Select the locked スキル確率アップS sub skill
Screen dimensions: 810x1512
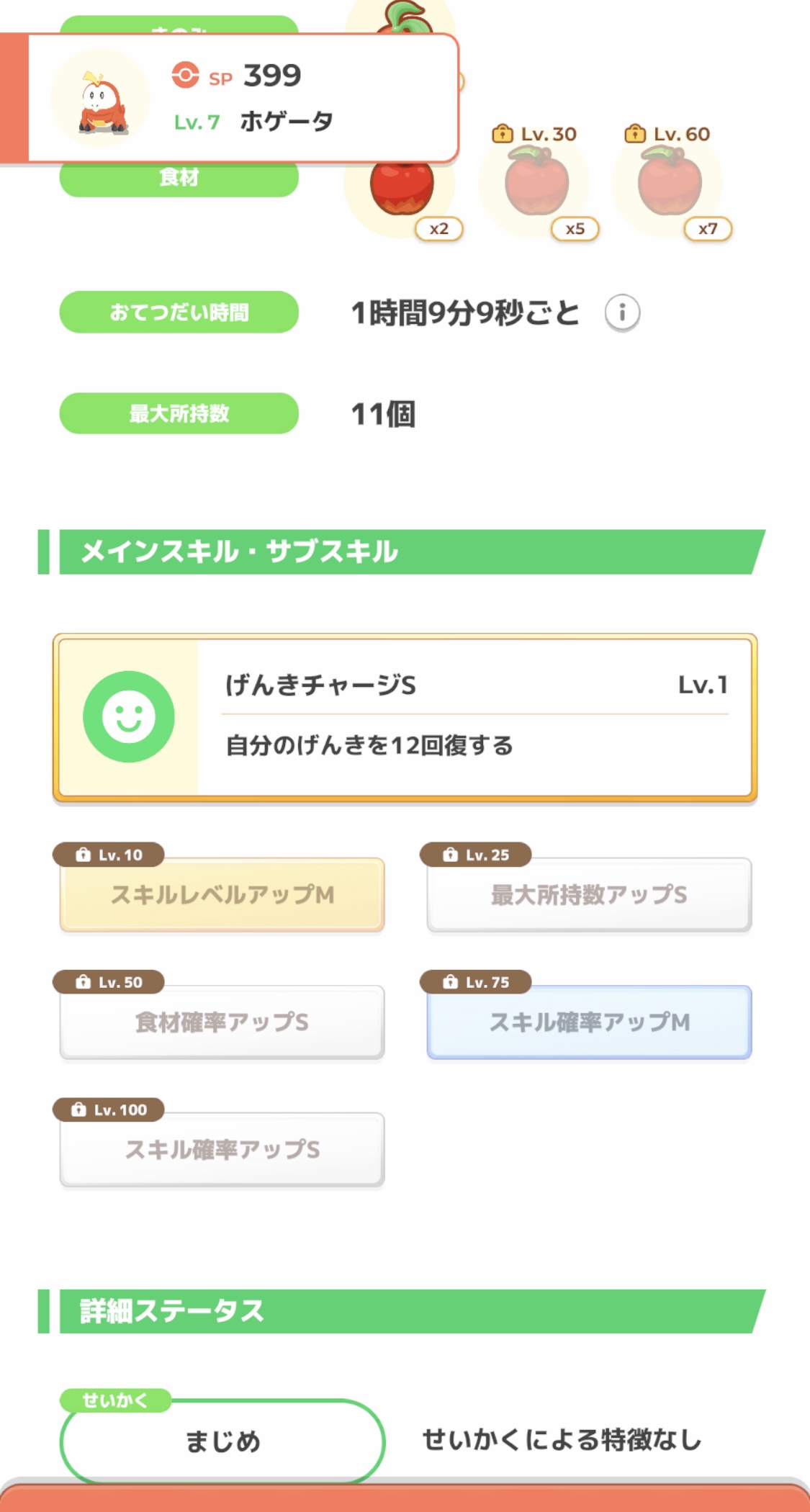[x=222, y=1150]
